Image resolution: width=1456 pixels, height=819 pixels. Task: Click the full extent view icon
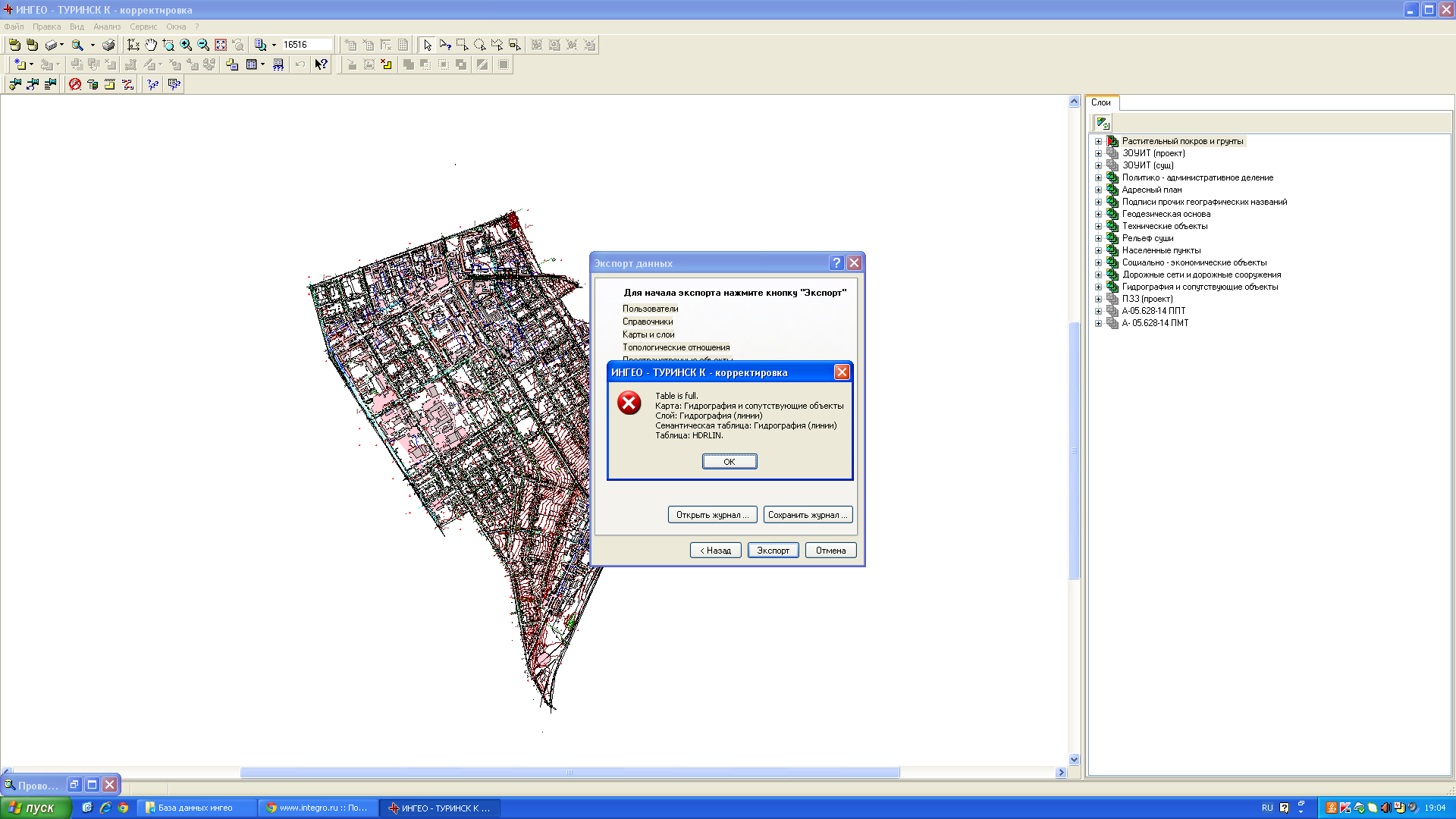pyautogui.click(x=221, y=45)
